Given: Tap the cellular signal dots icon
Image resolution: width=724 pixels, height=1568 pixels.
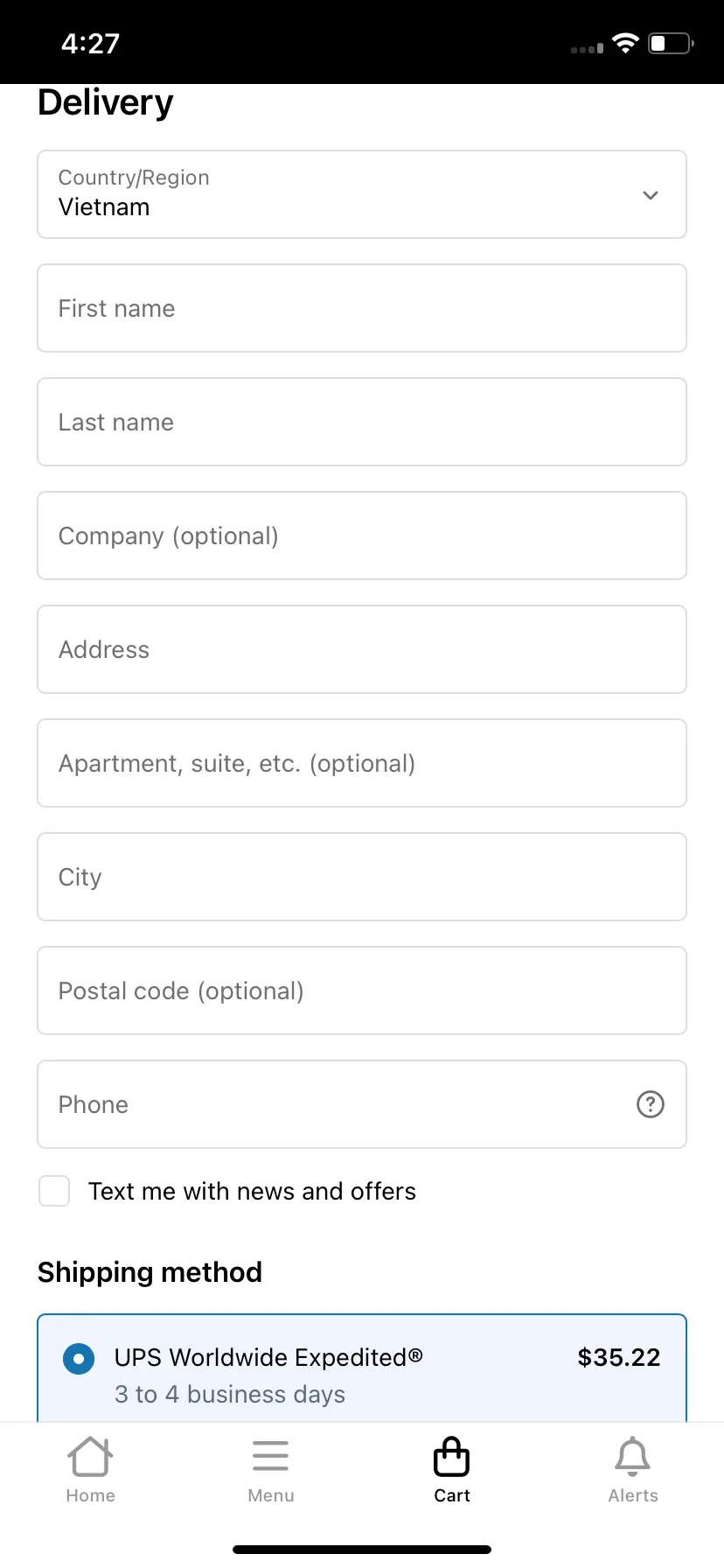Looking at the screenshot, I should click(x=587, y=49).
